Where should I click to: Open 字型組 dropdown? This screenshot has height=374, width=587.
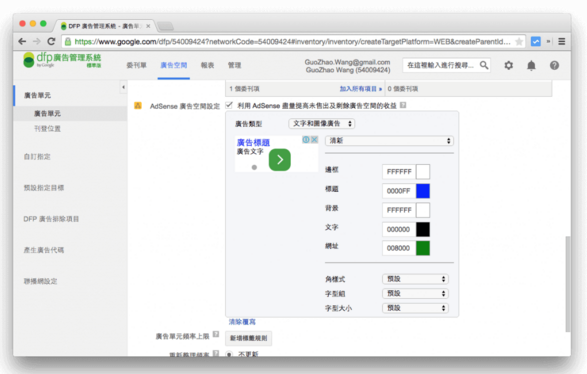pyautogui.click(x=415, y=294)
